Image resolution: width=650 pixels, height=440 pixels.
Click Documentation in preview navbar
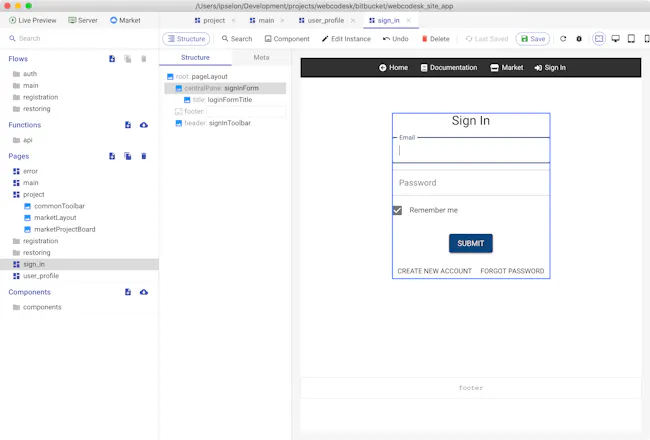tap(449, 68)
